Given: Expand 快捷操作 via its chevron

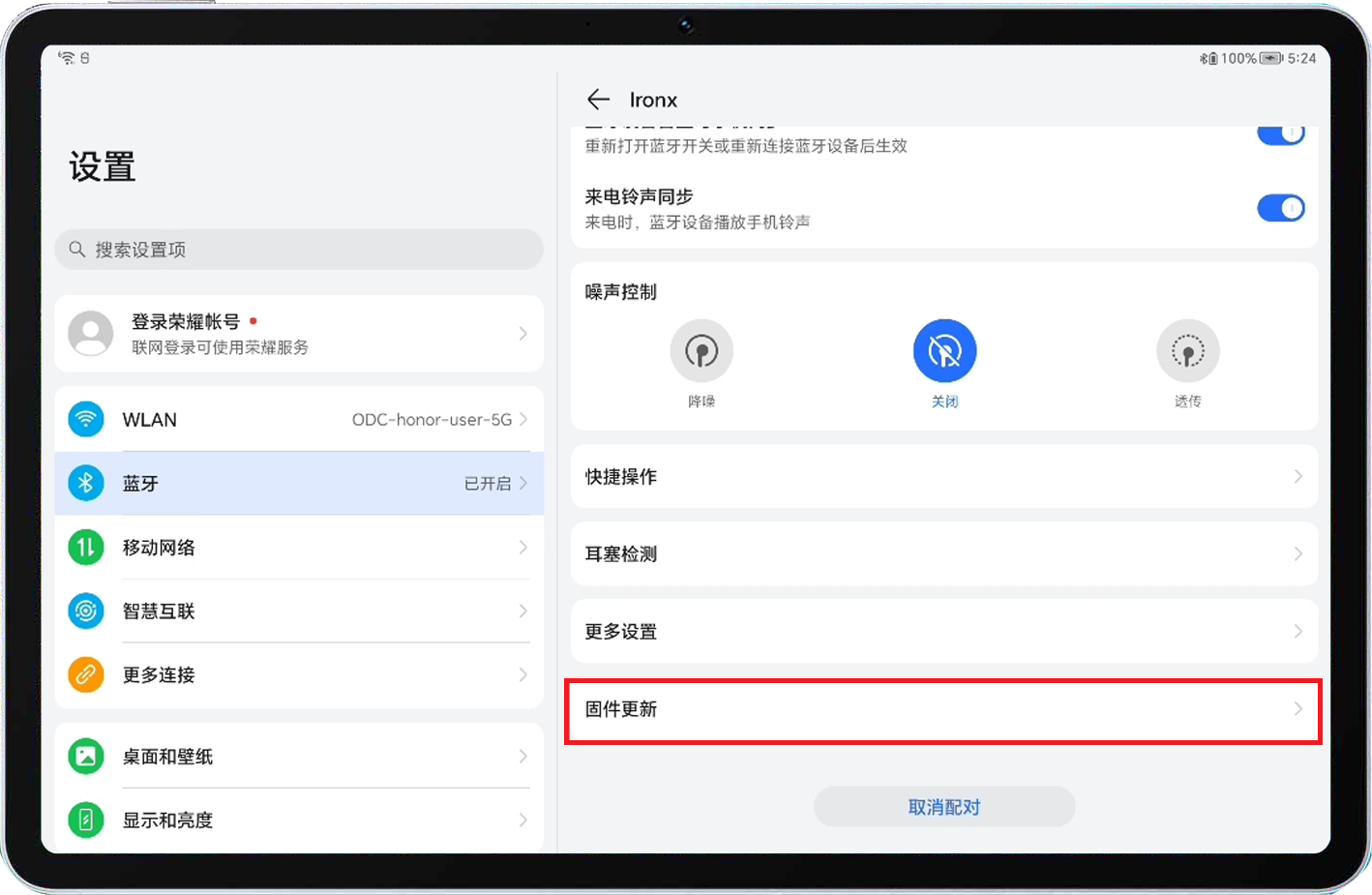Looking at the screenshot, I should click(x=1297, y=476).
